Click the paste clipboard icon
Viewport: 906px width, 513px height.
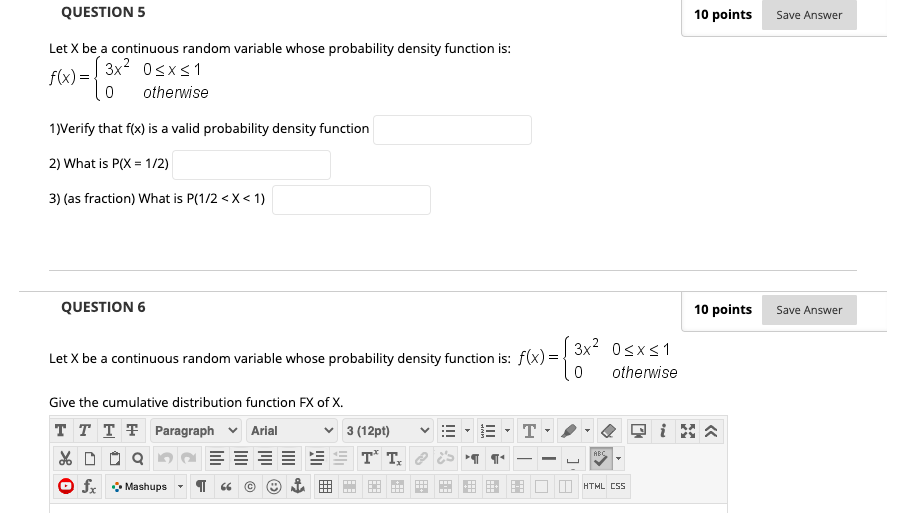114,459
